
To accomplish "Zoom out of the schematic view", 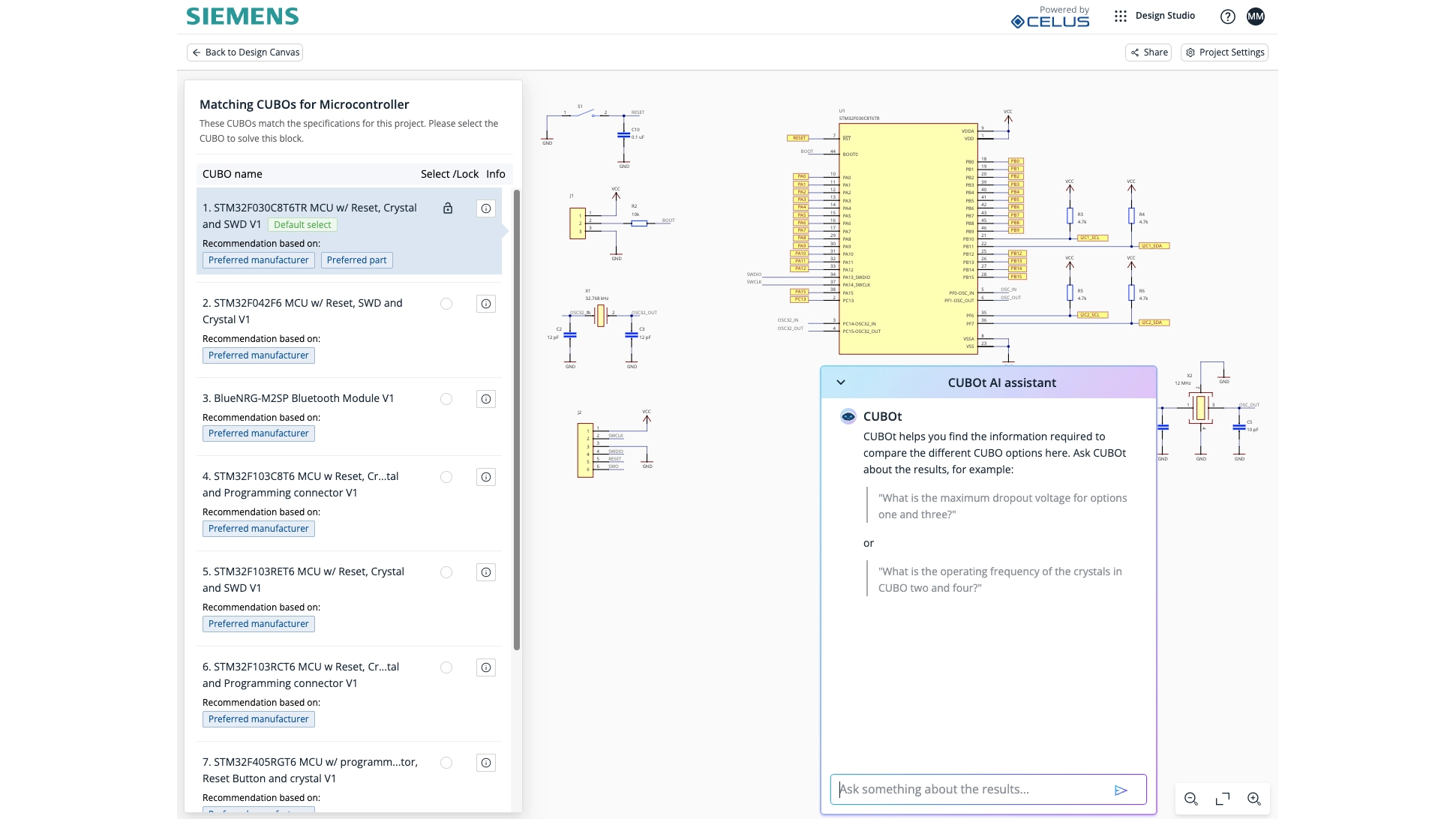I will 1190,799.
